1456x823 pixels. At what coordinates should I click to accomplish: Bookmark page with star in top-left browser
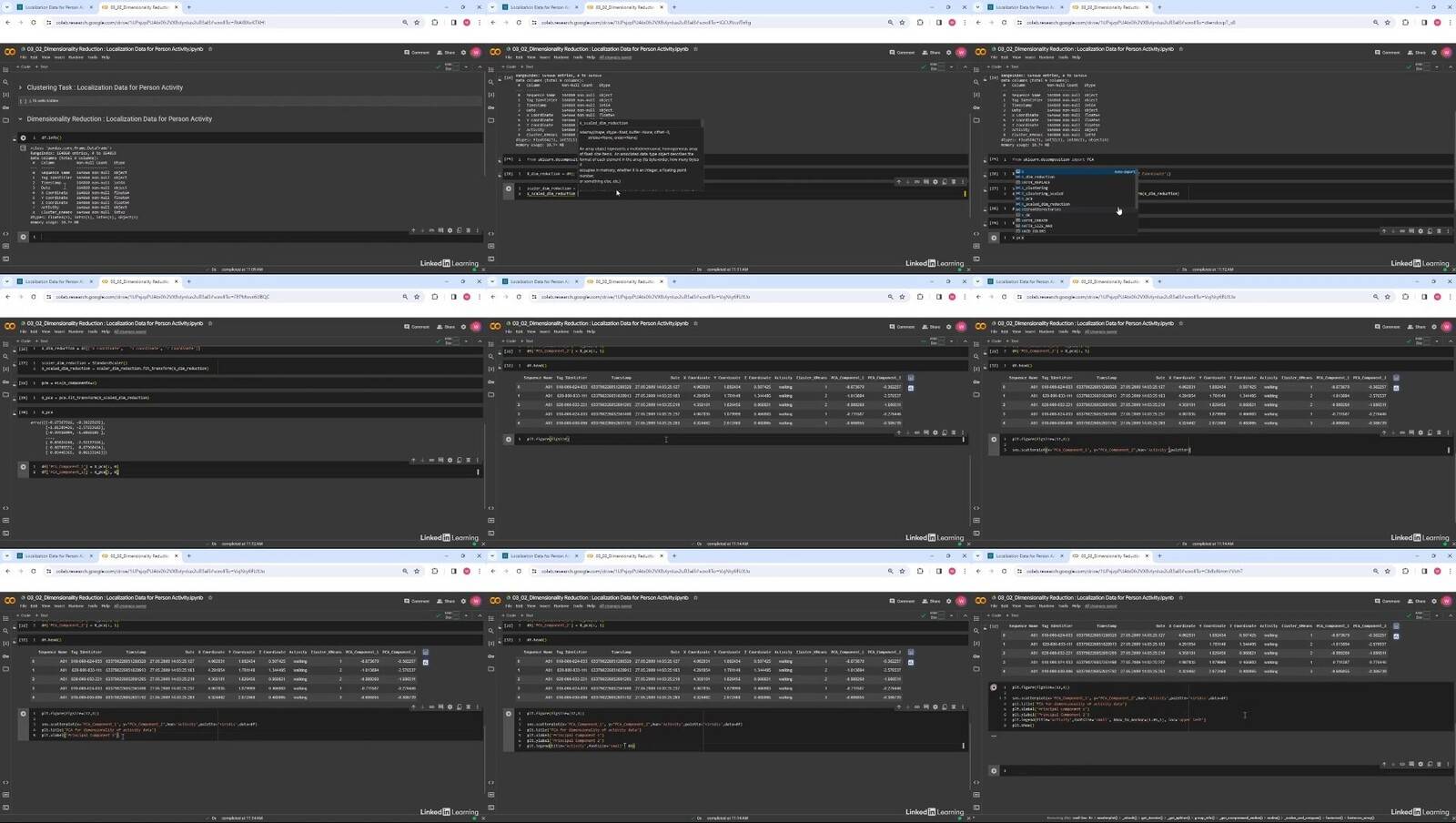coord(417,23)
